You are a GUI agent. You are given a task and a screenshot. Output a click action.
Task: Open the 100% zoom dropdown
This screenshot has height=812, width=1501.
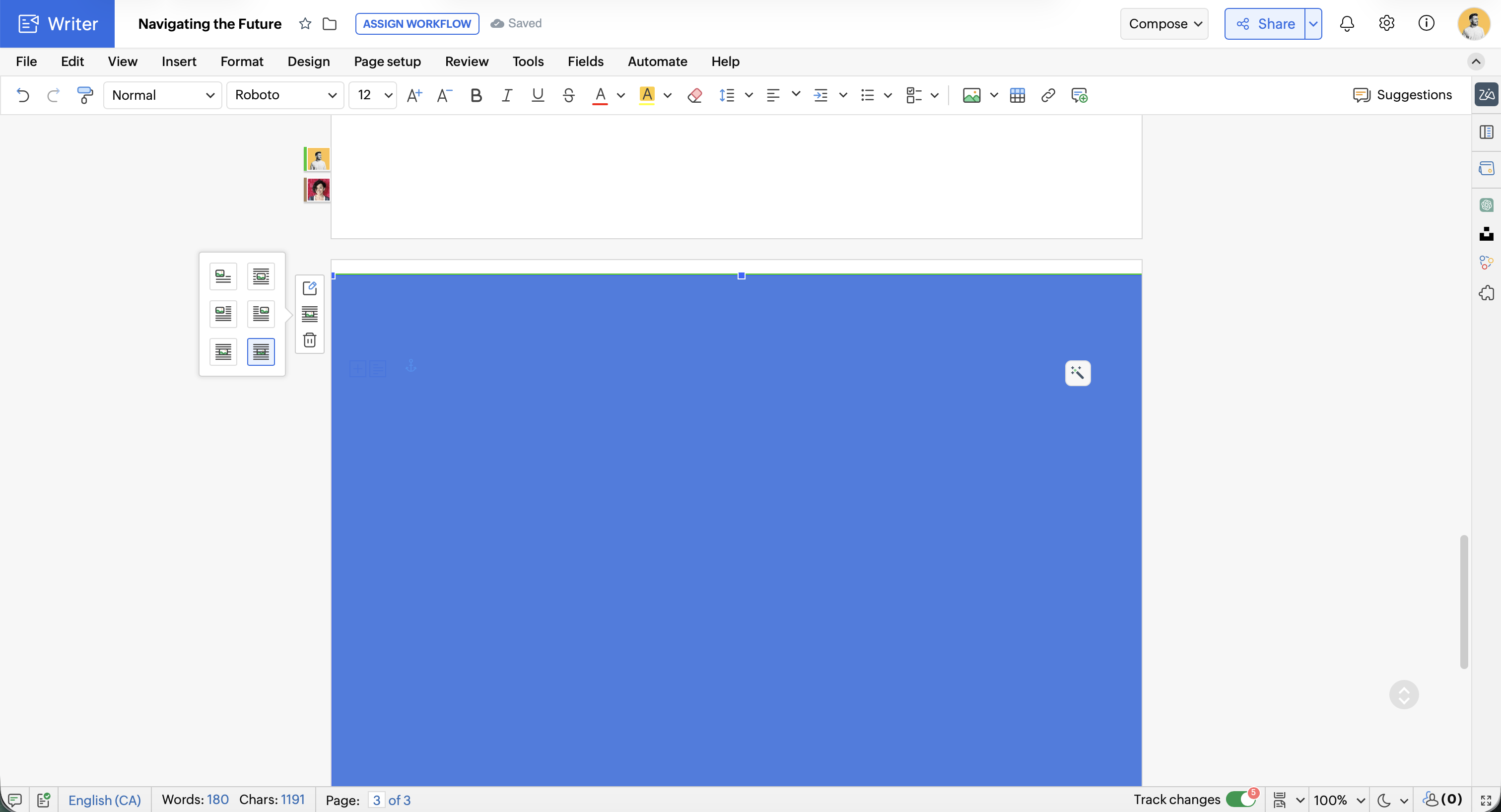tap(1339, 800)
